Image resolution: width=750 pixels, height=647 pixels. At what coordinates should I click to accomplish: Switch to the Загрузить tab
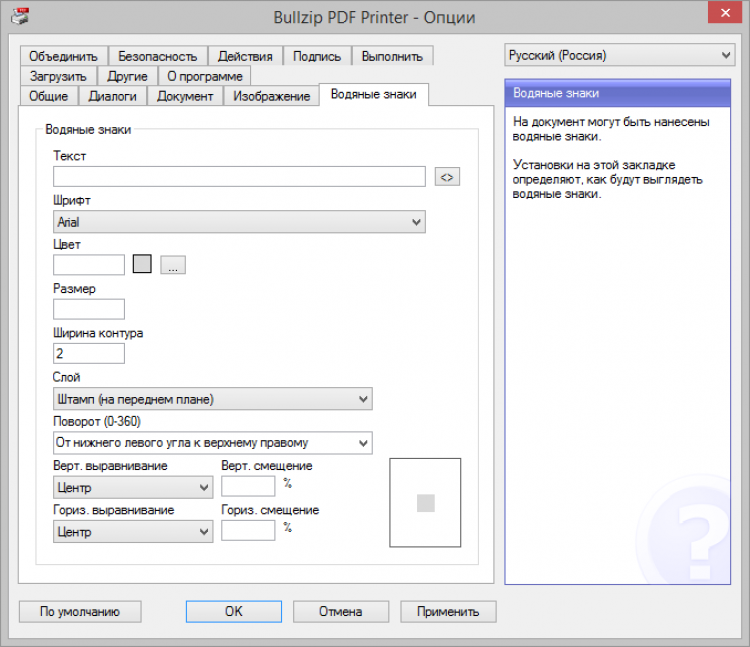click(58, 76)
